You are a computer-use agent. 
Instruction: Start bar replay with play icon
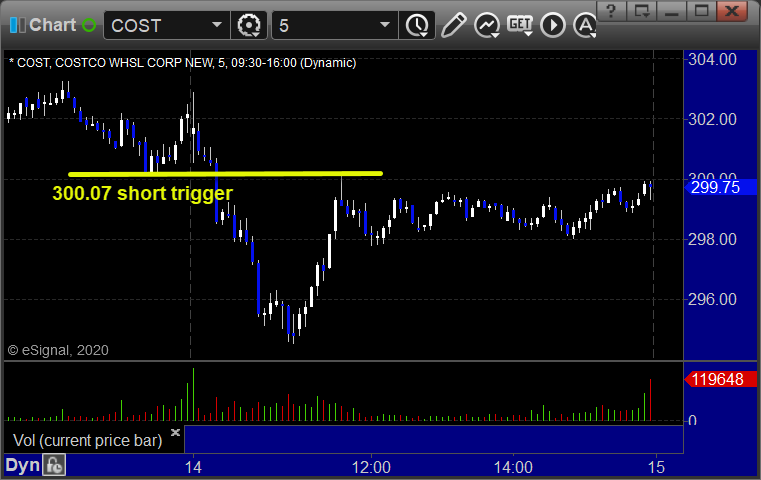point(553,25)
